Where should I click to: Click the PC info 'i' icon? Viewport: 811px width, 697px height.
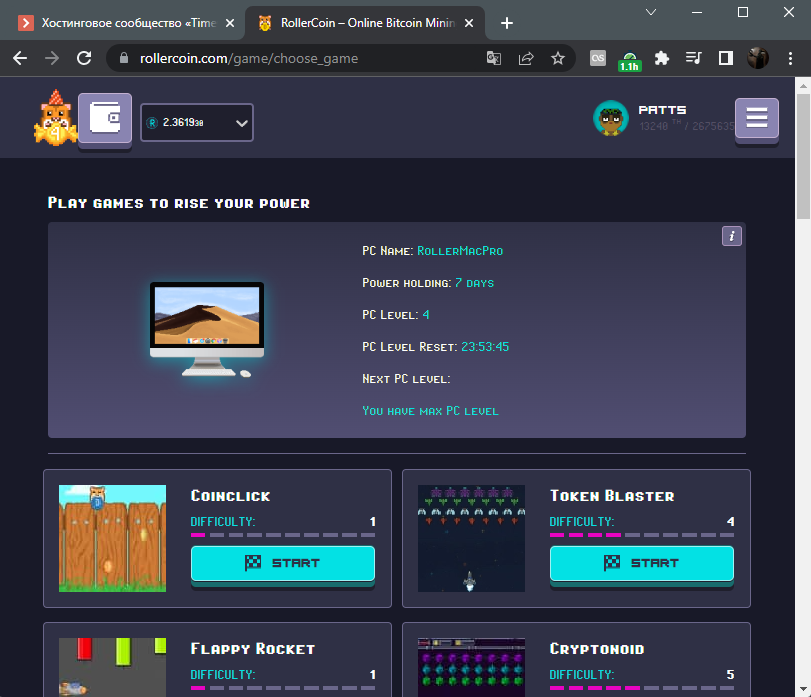(x=732, y=236)
